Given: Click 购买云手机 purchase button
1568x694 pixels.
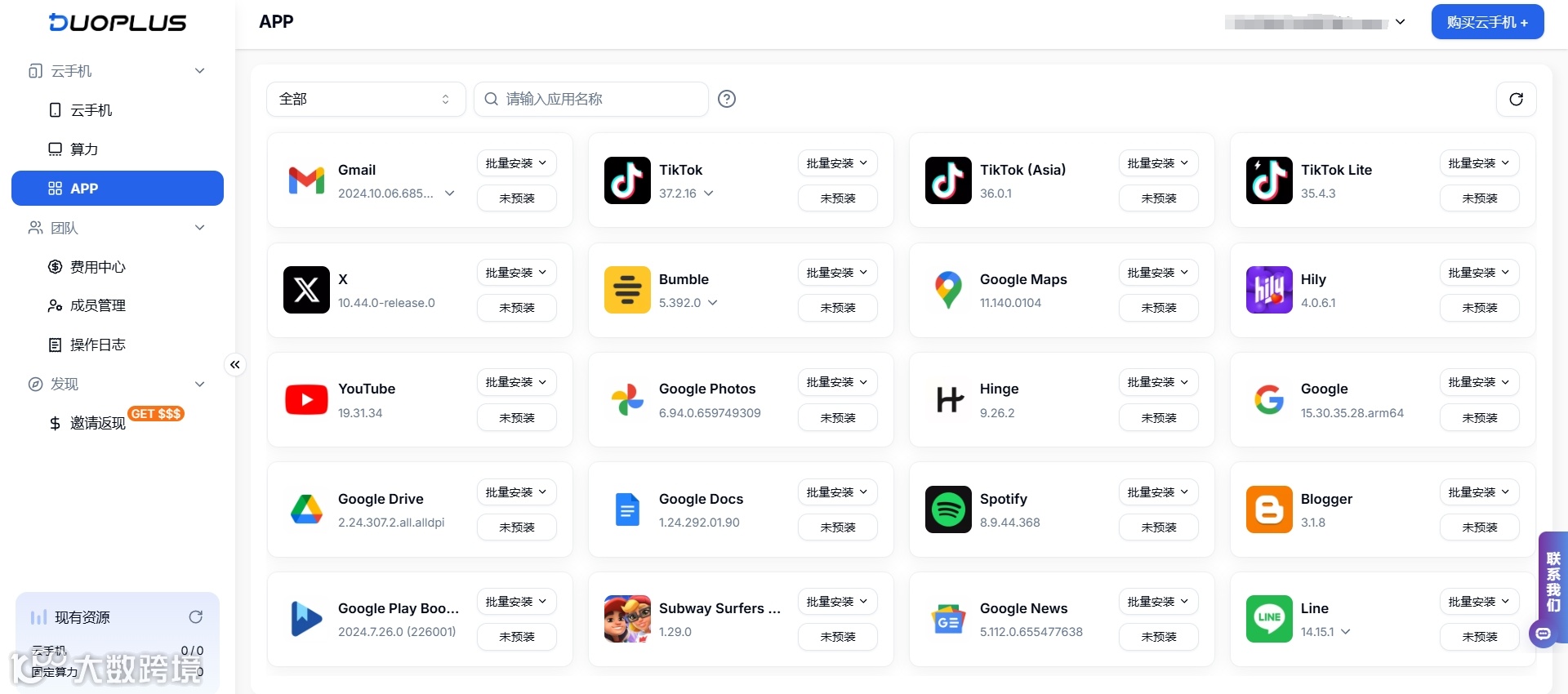Looking at the screenshot, I should tap(1487, 22).
